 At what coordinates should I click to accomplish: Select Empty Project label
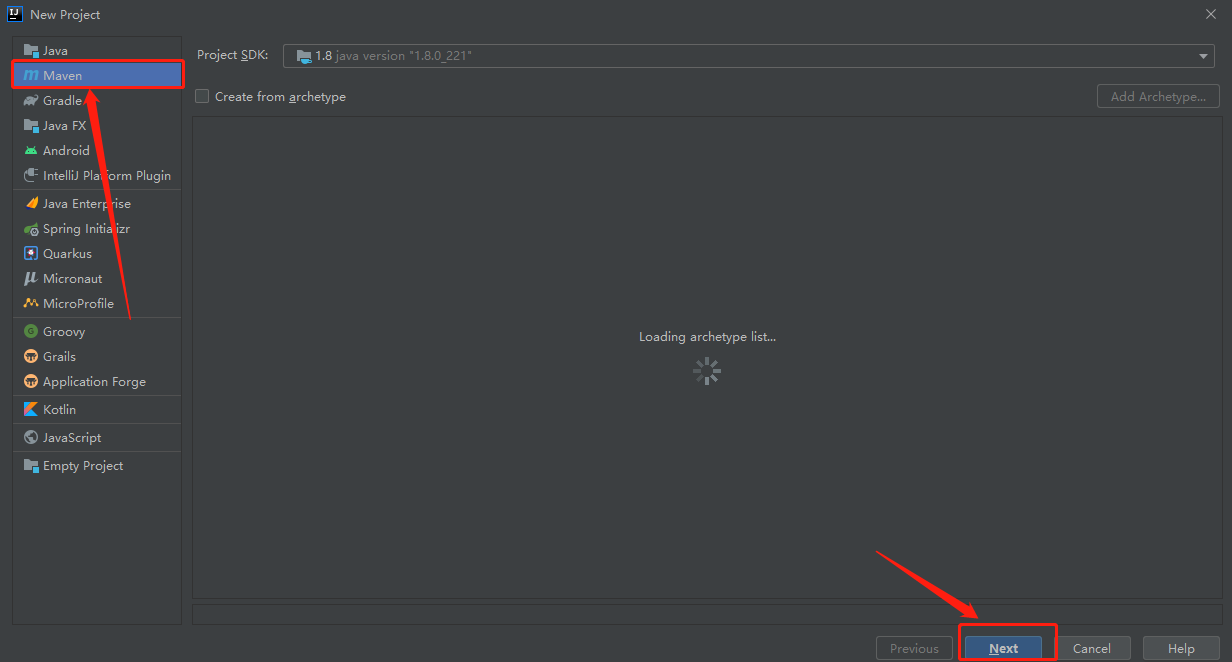(83, 465)
